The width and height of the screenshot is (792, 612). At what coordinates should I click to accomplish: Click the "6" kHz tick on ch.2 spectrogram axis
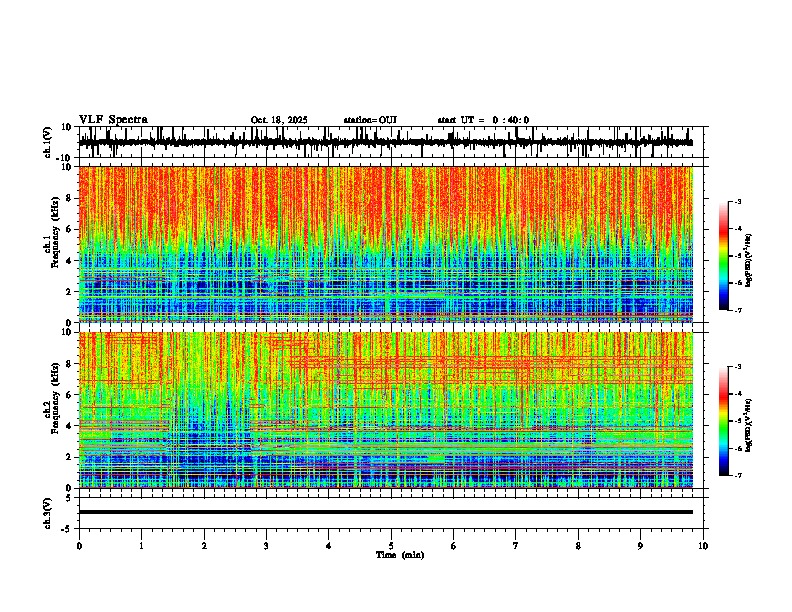pos(69,395)
